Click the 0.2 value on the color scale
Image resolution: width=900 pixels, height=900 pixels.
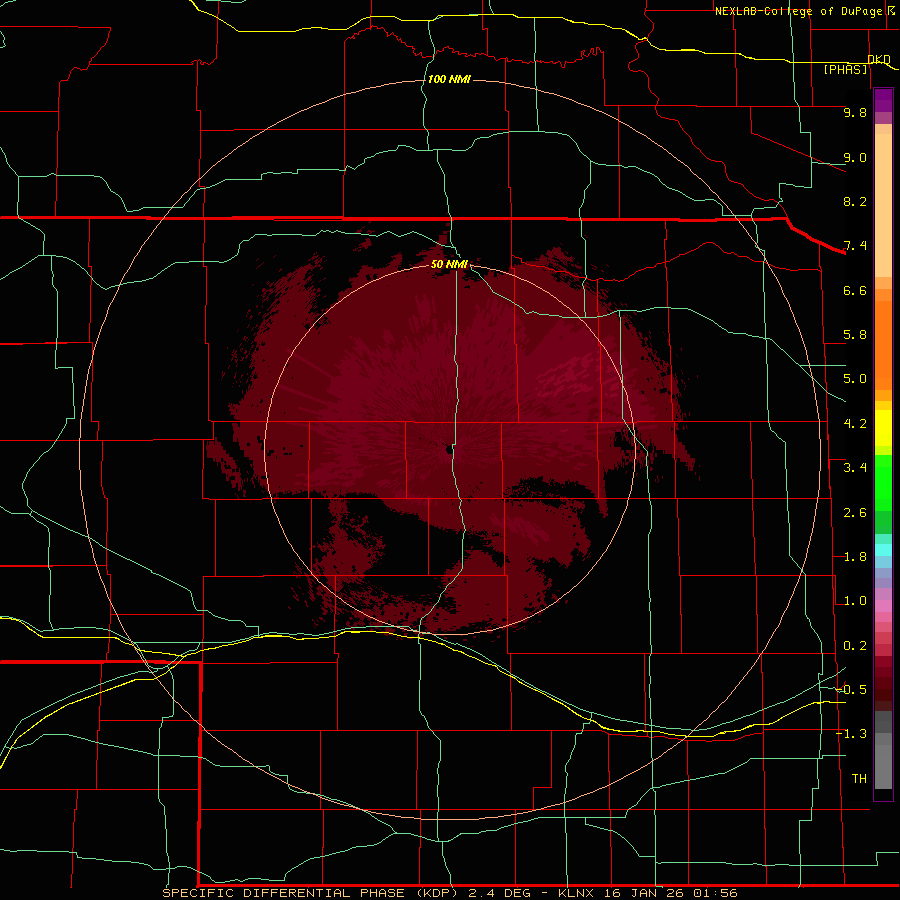(x=855, y=646)
